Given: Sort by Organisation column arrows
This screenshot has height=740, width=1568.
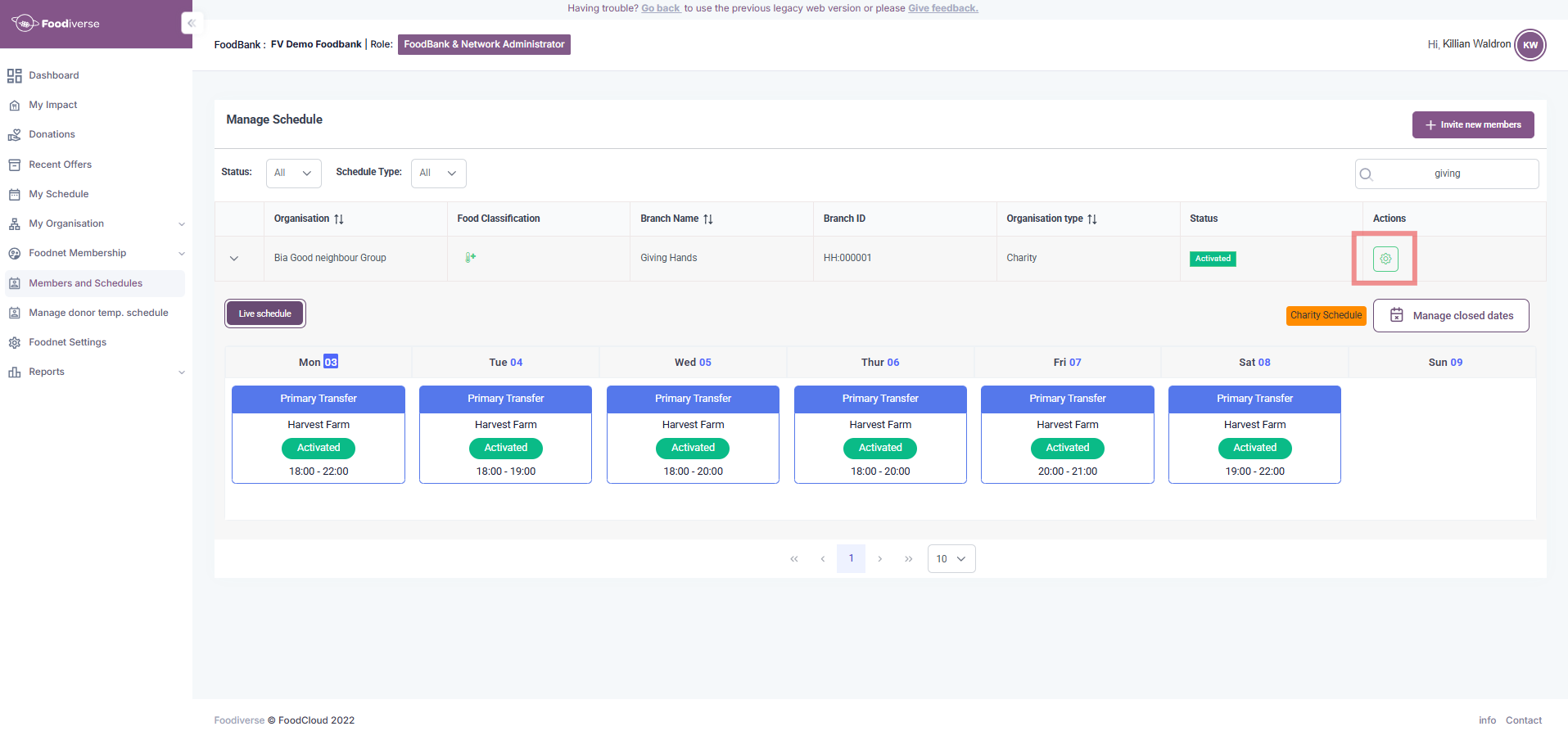Looking at the screenshot, I should coord(339,219).
